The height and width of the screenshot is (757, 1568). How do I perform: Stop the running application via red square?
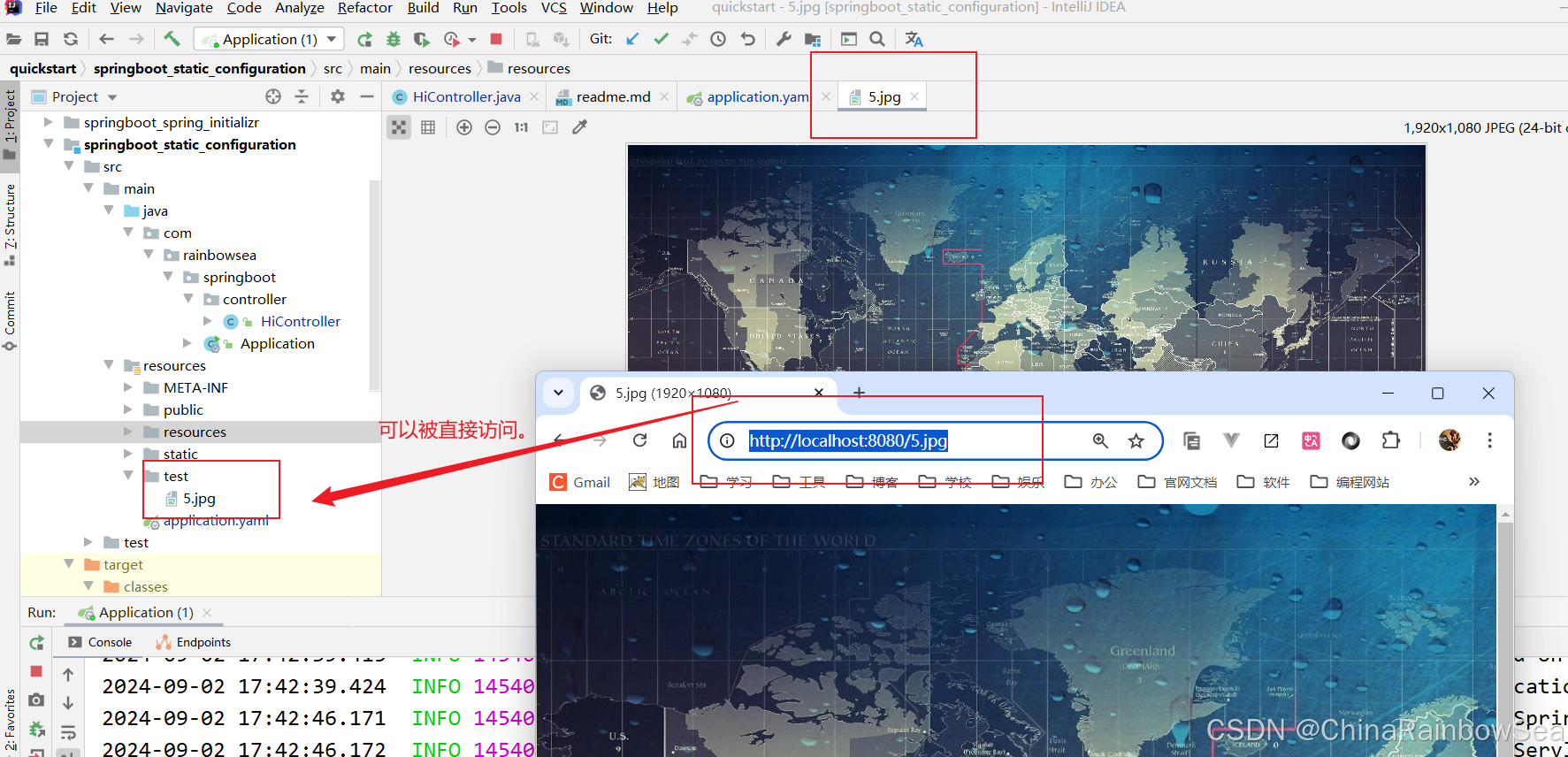point(496,39)
